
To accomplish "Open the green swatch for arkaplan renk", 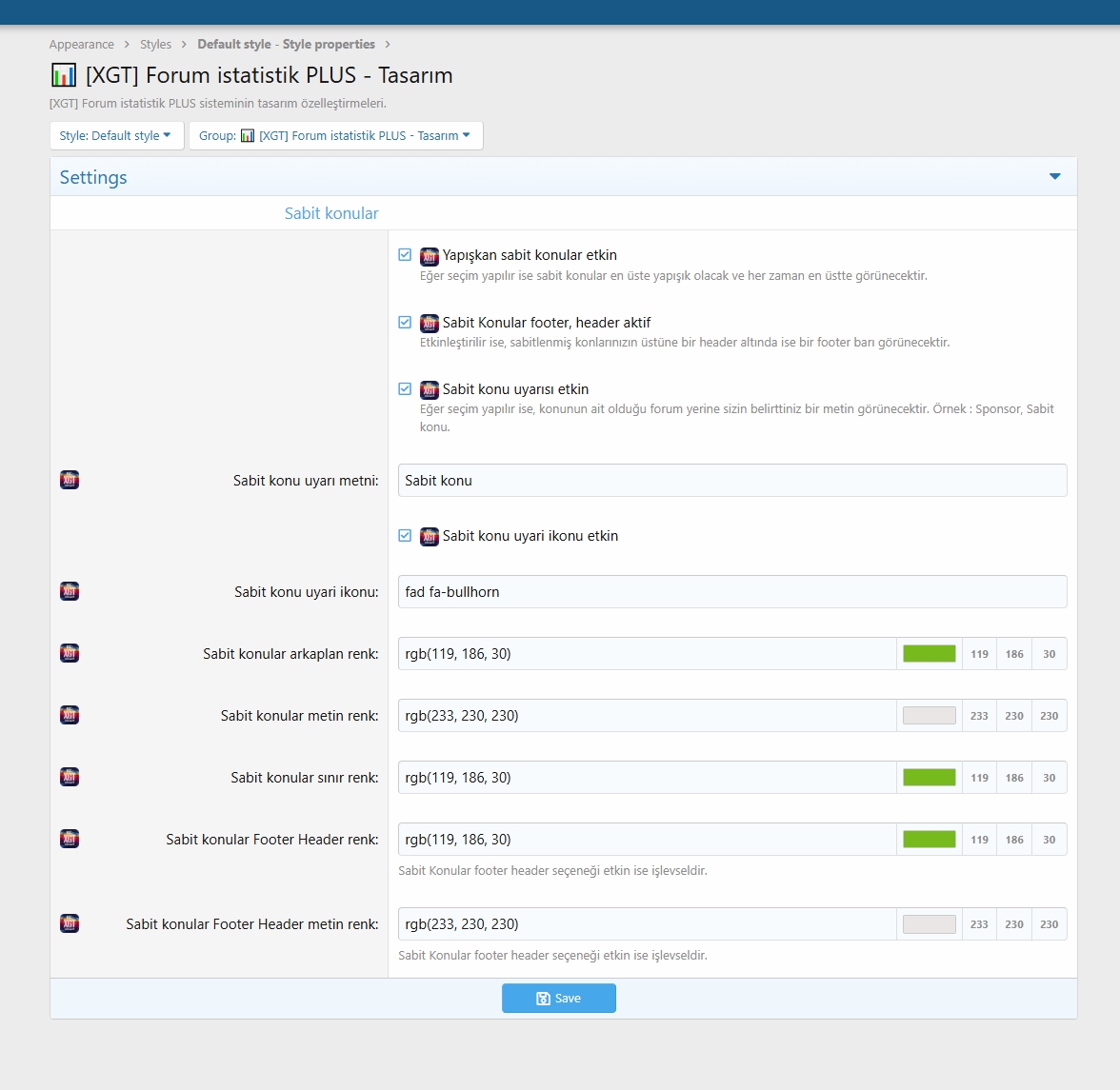I will pos(929,654).
